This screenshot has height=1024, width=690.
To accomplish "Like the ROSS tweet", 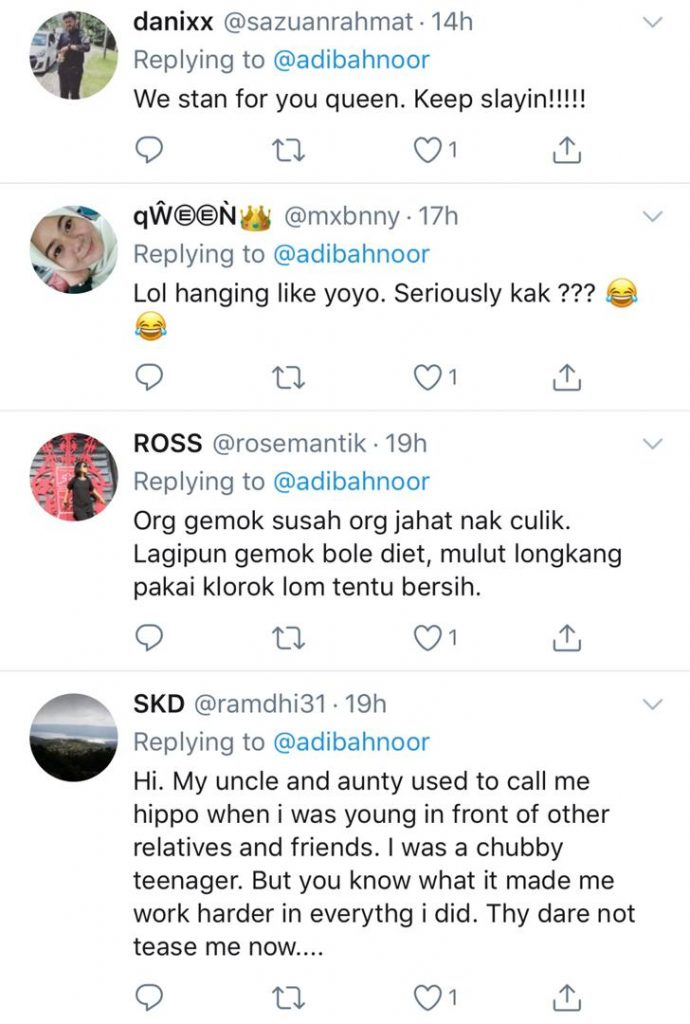I will tap(429, 636).
